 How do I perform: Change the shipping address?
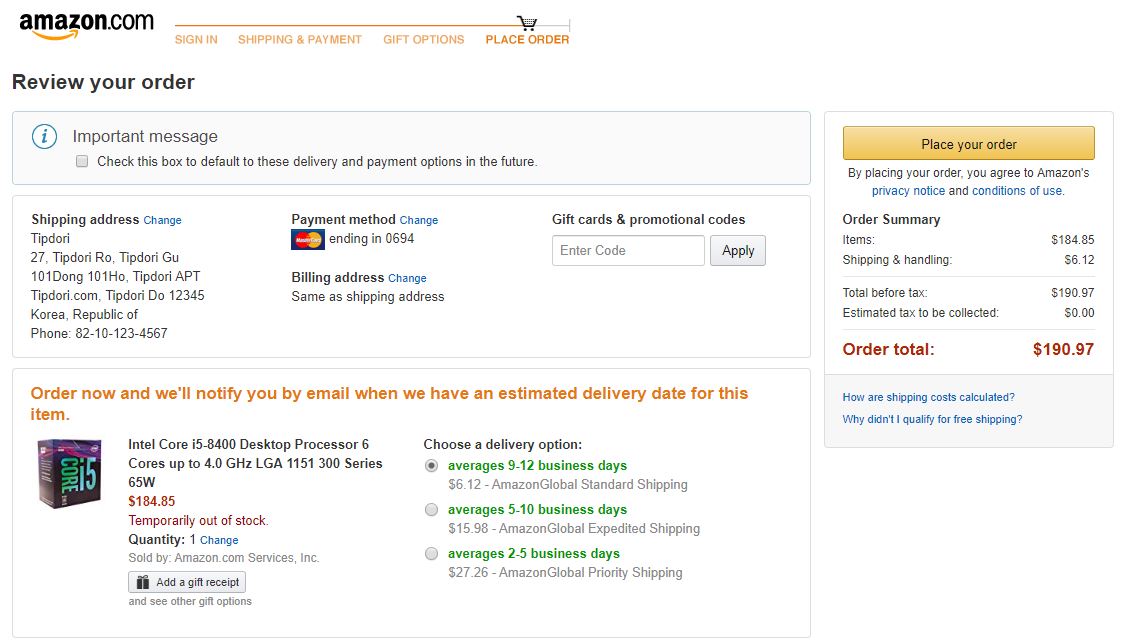point(163,220)
